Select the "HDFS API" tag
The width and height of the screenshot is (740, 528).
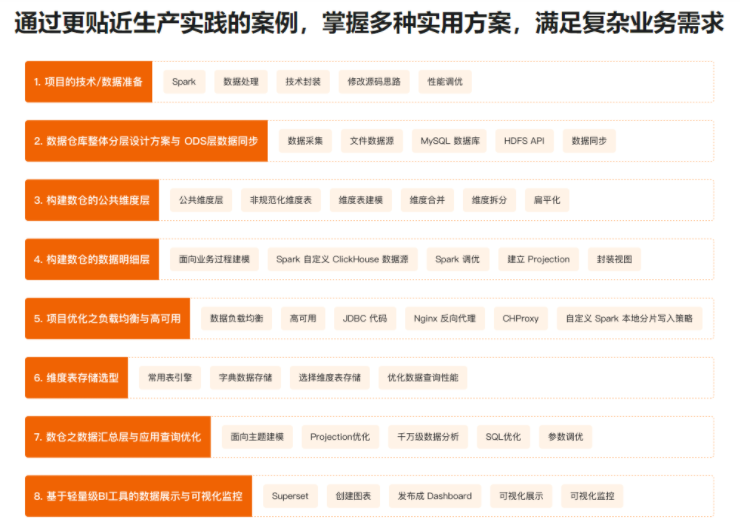pos(524,141)
